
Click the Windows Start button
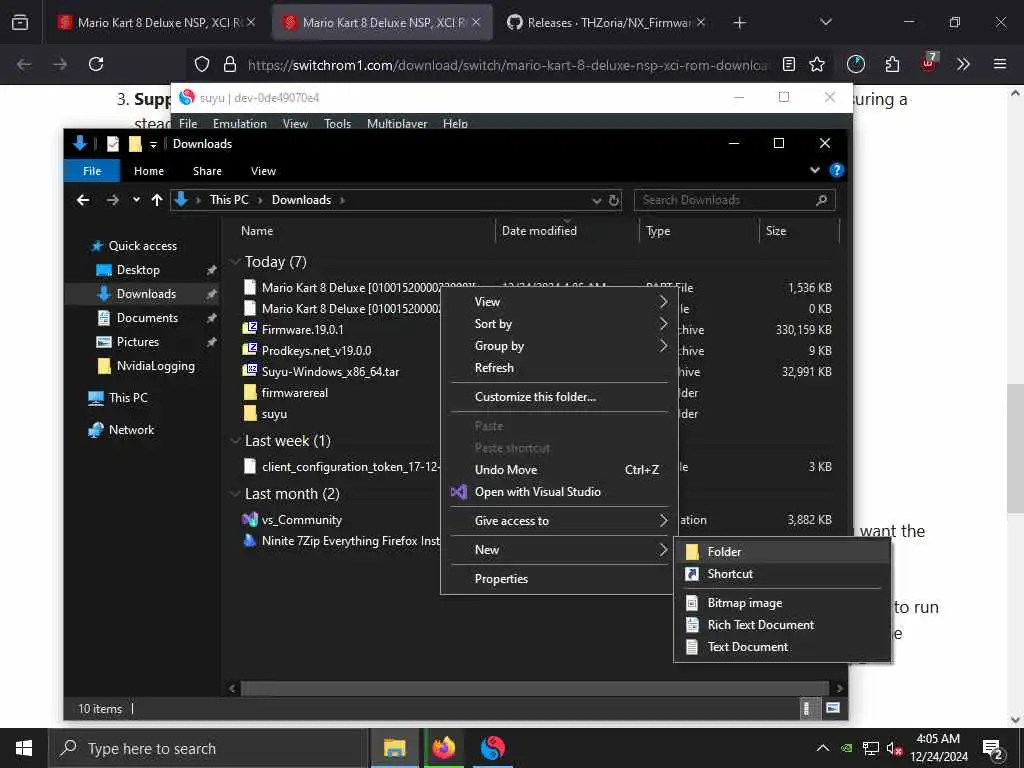pyautogui.click(x=24, y=748)
